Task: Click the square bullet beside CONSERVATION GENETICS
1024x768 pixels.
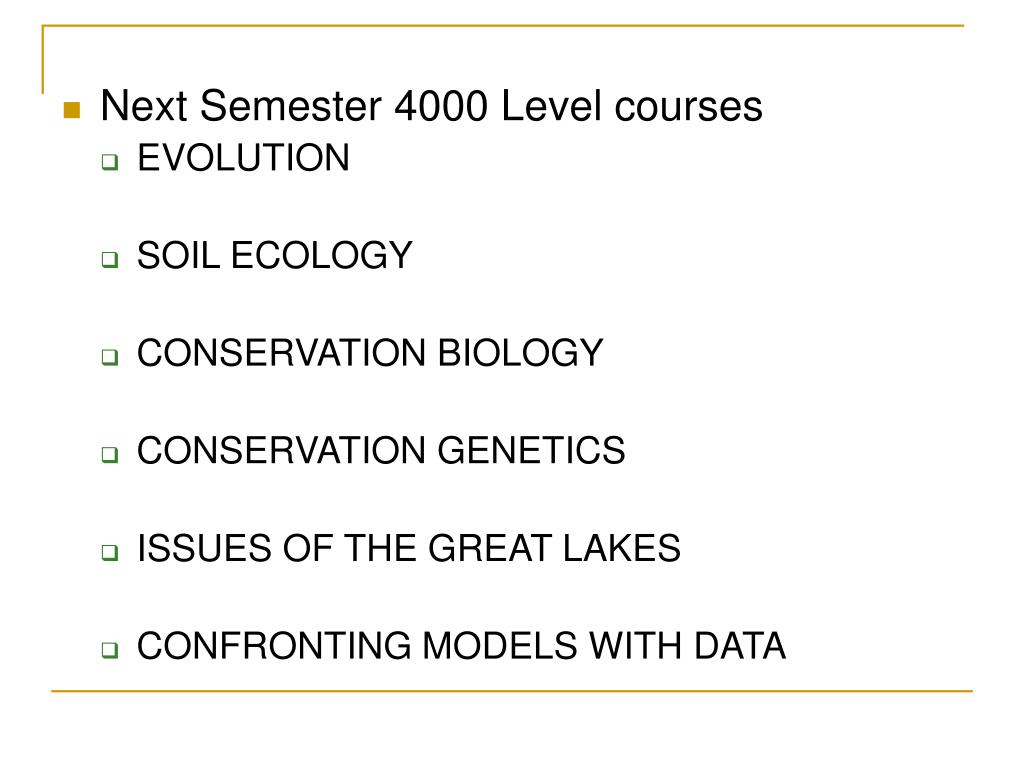Action: click(110, 454)
